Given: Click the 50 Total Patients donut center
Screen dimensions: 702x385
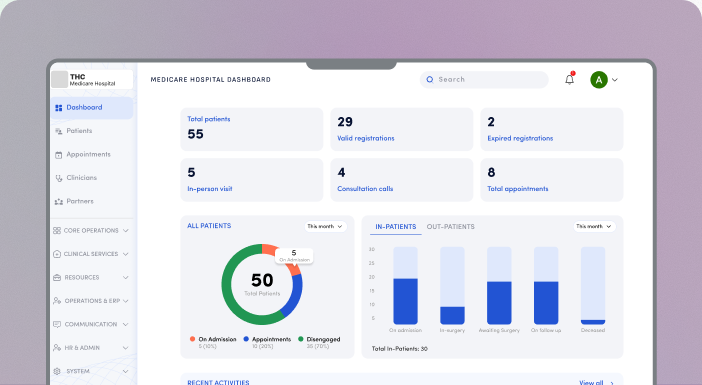Looking at the screenshot, I should tap(262, 284).
